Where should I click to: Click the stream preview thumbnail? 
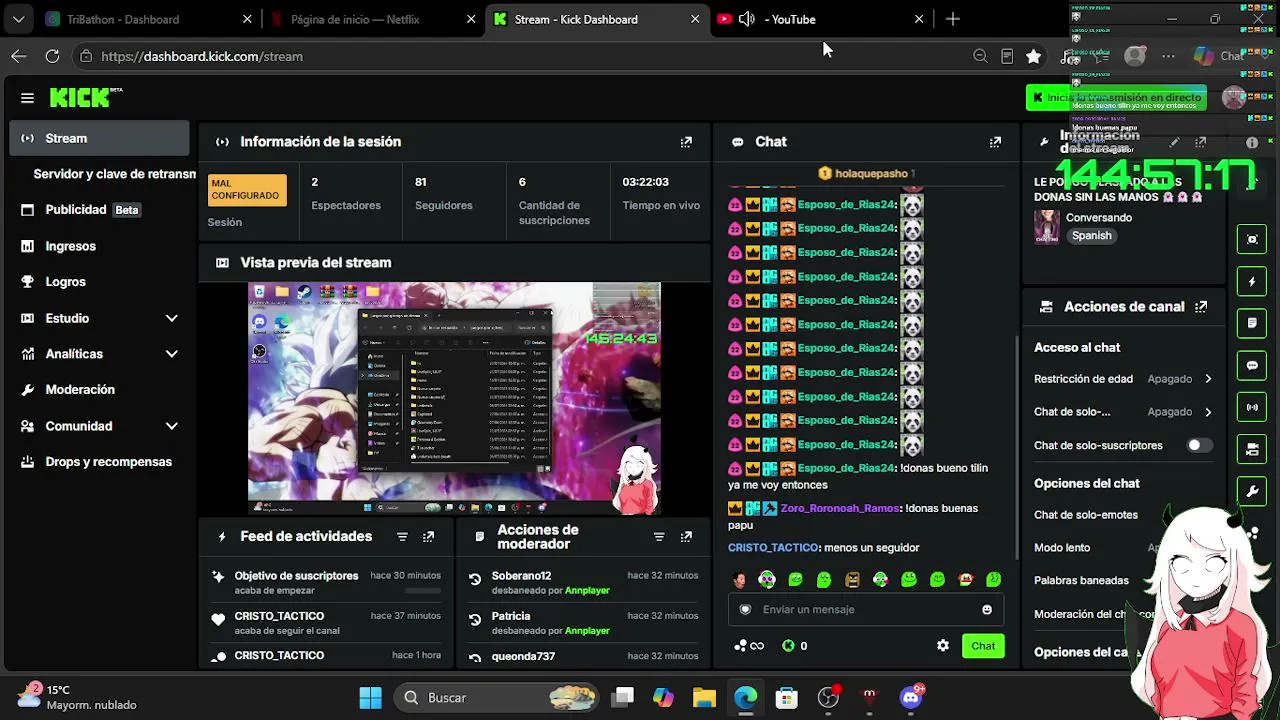pos(454,398)
